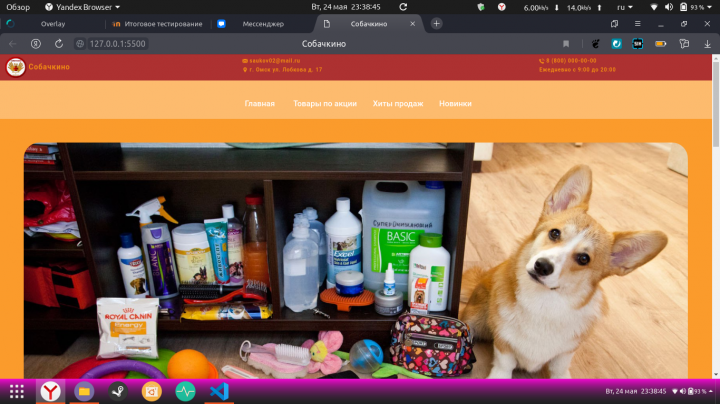
Task: Open Товары по акции nav link
Action: click(325, 104)
